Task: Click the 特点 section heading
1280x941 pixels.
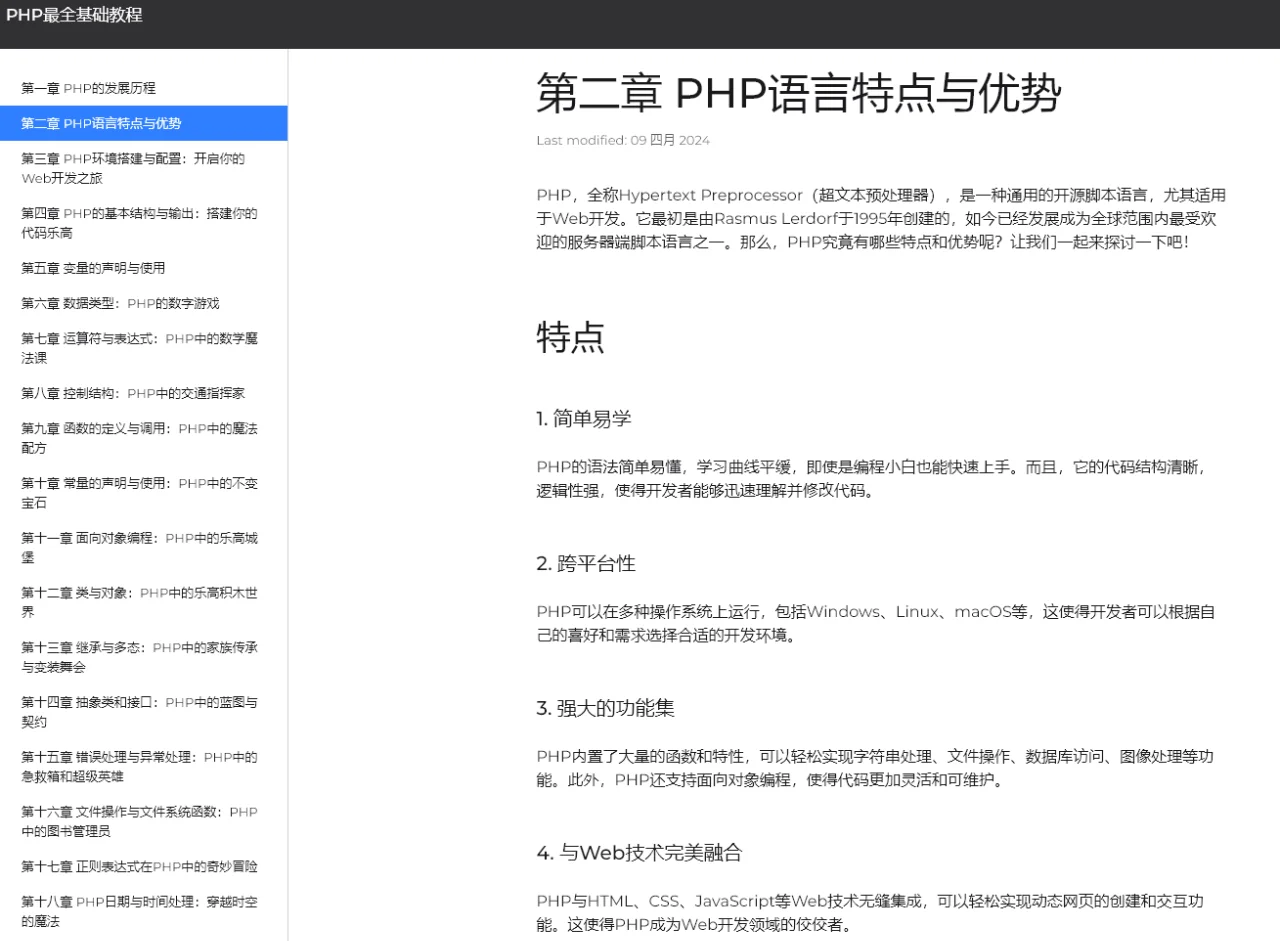Action: (x=570, y=340)
